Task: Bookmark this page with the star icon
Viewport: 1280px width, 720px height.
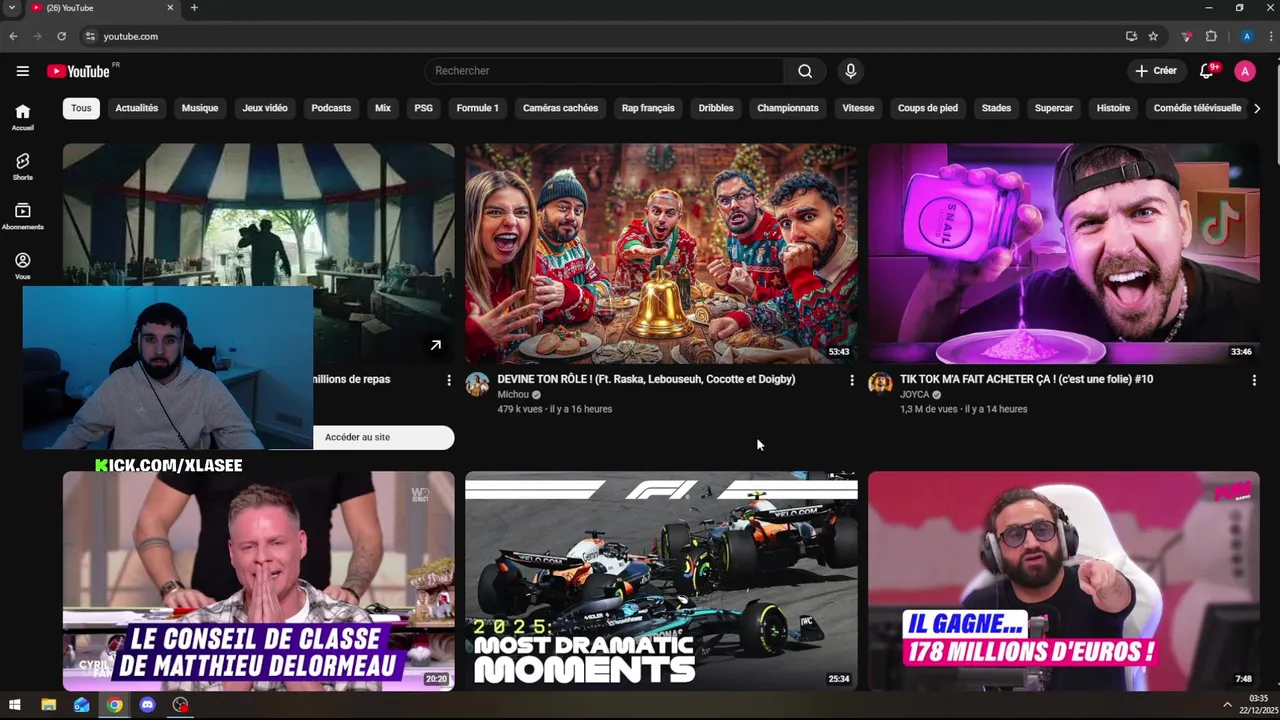Action: coord(1153,36)
